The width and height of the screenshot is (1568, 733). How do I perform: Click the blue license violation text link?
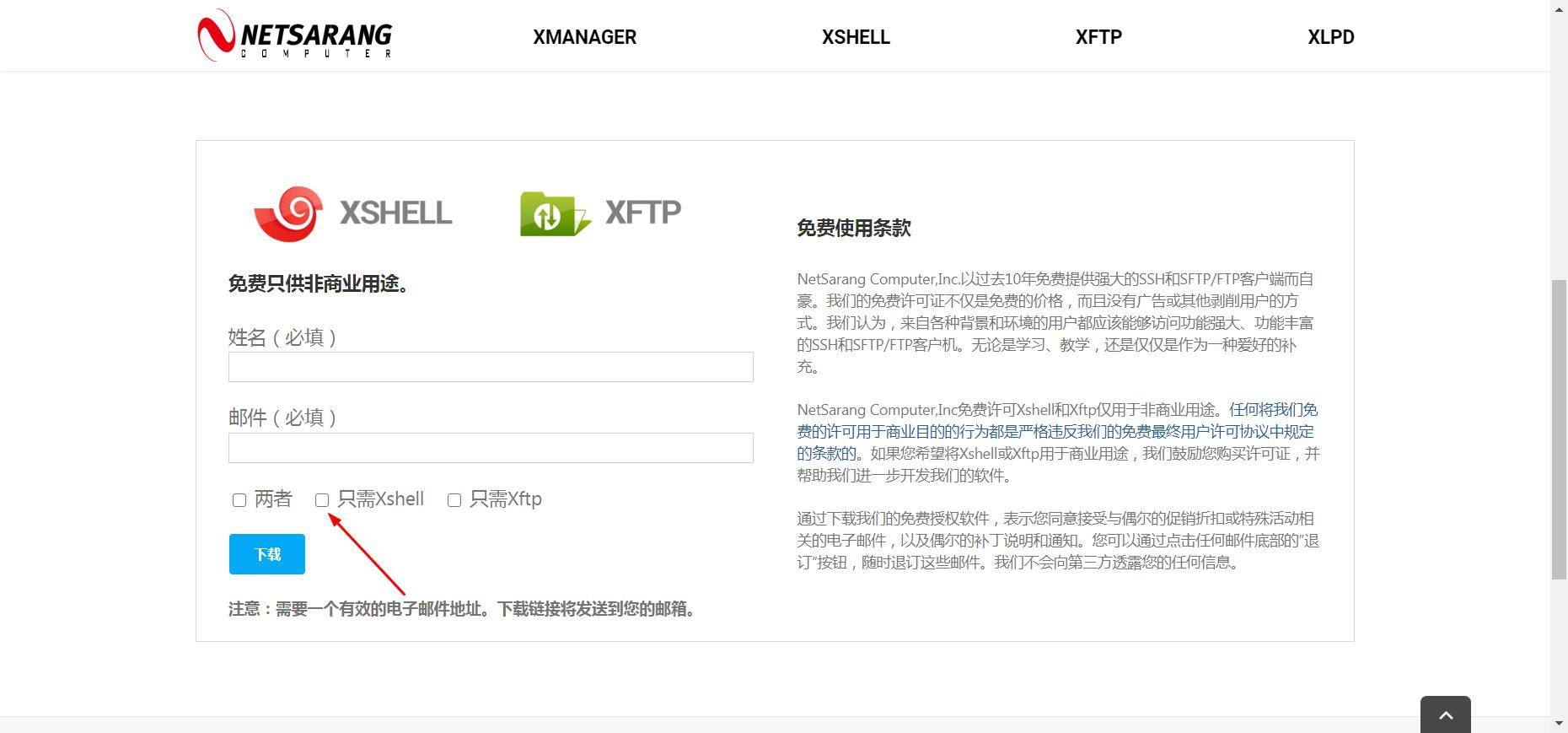click(x=1057, y=431)
